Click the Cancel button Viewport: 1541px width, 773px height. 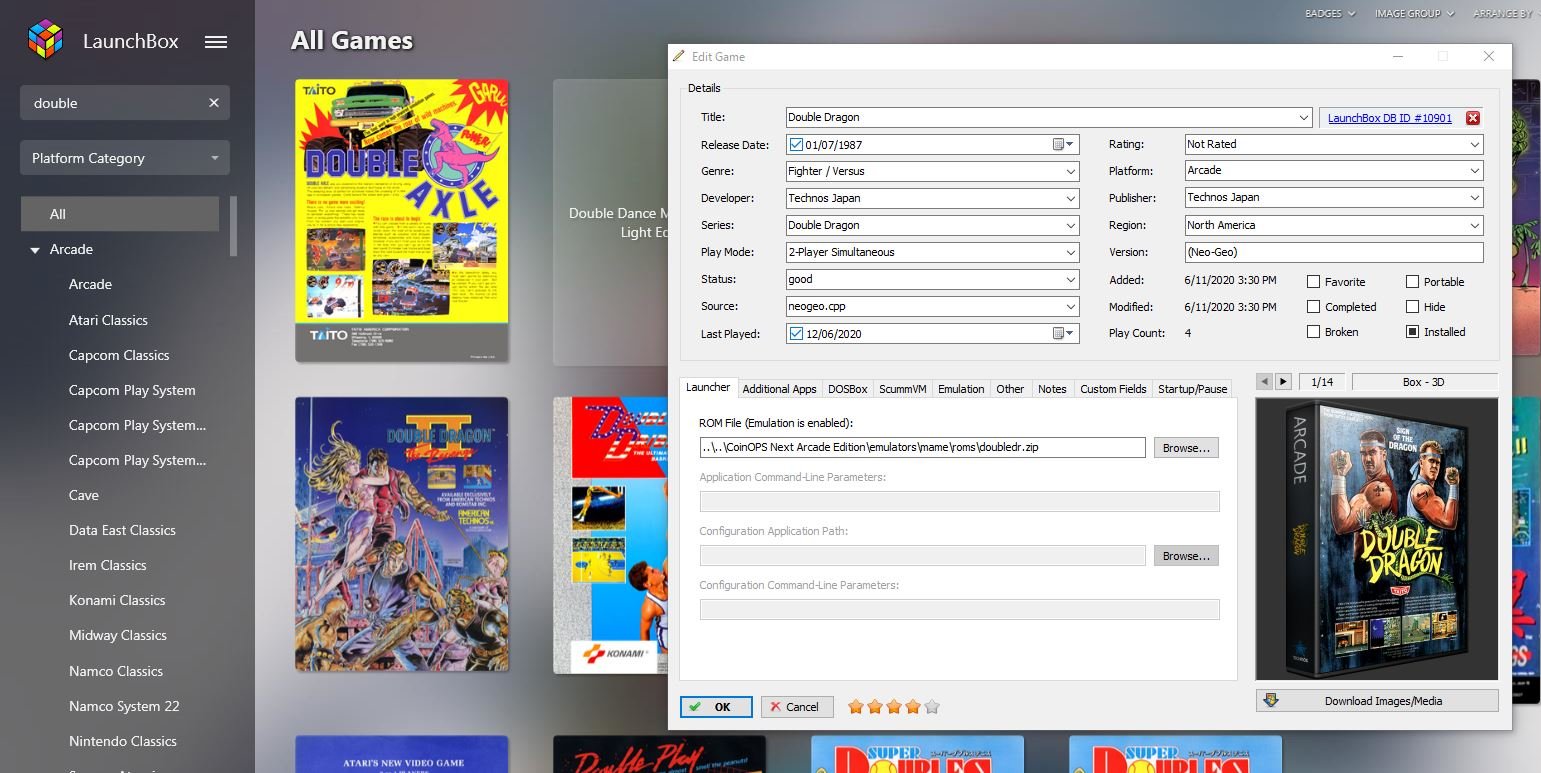tap(797, 707)
